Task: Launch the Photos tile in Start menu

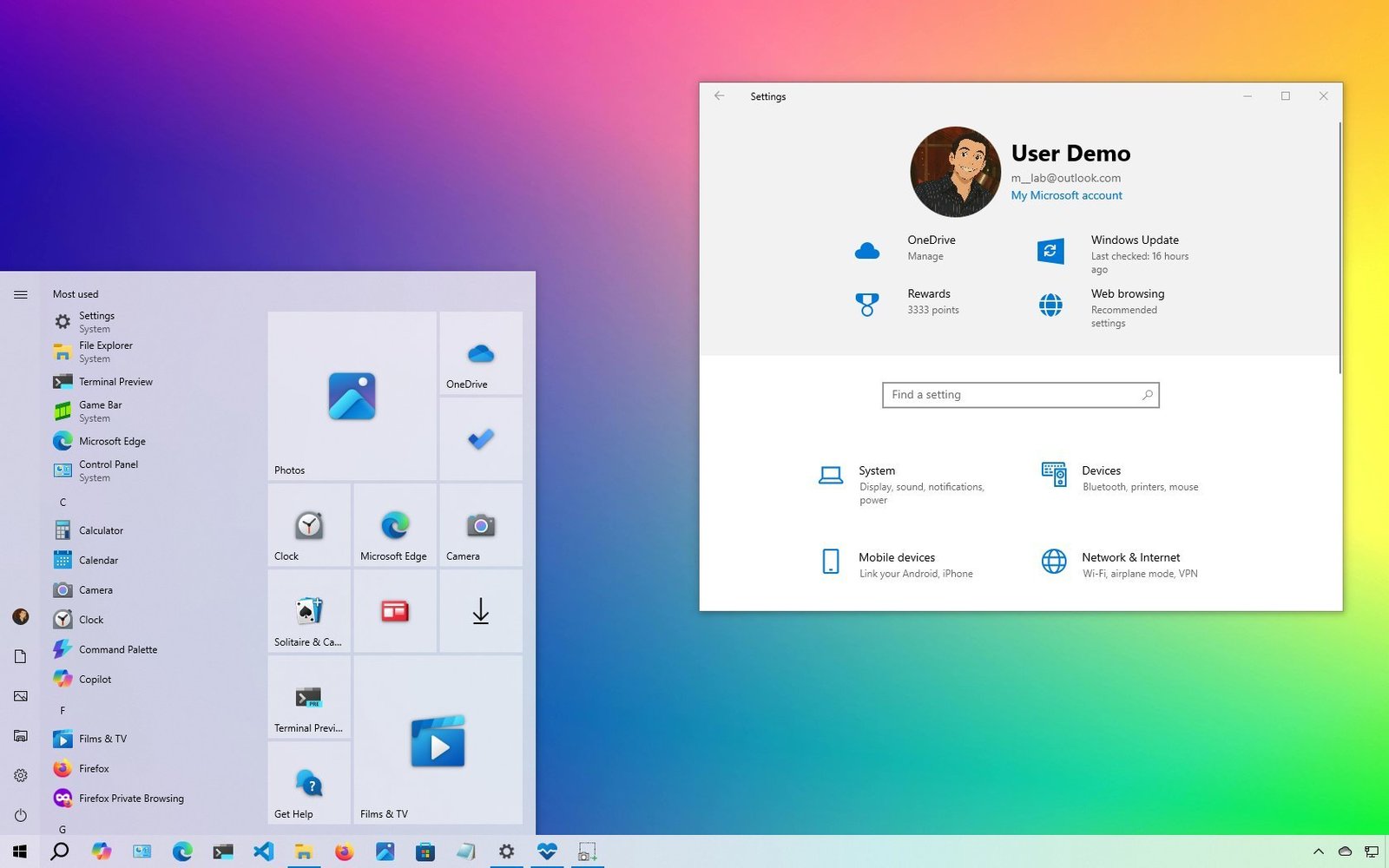Action: (352, 396)
